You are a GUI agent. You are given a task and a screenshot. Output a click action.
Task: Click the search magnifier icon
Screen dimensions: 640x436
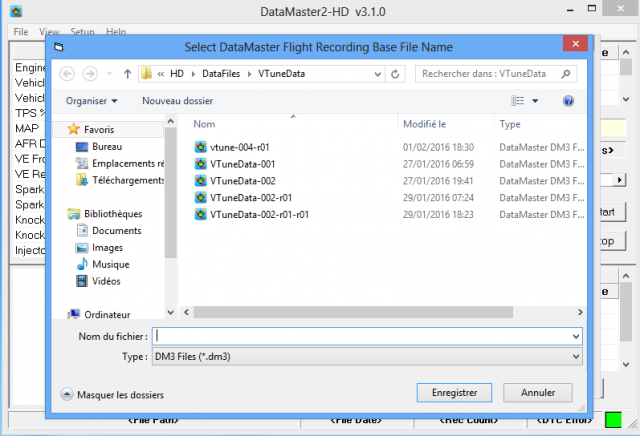coord(566,74)
